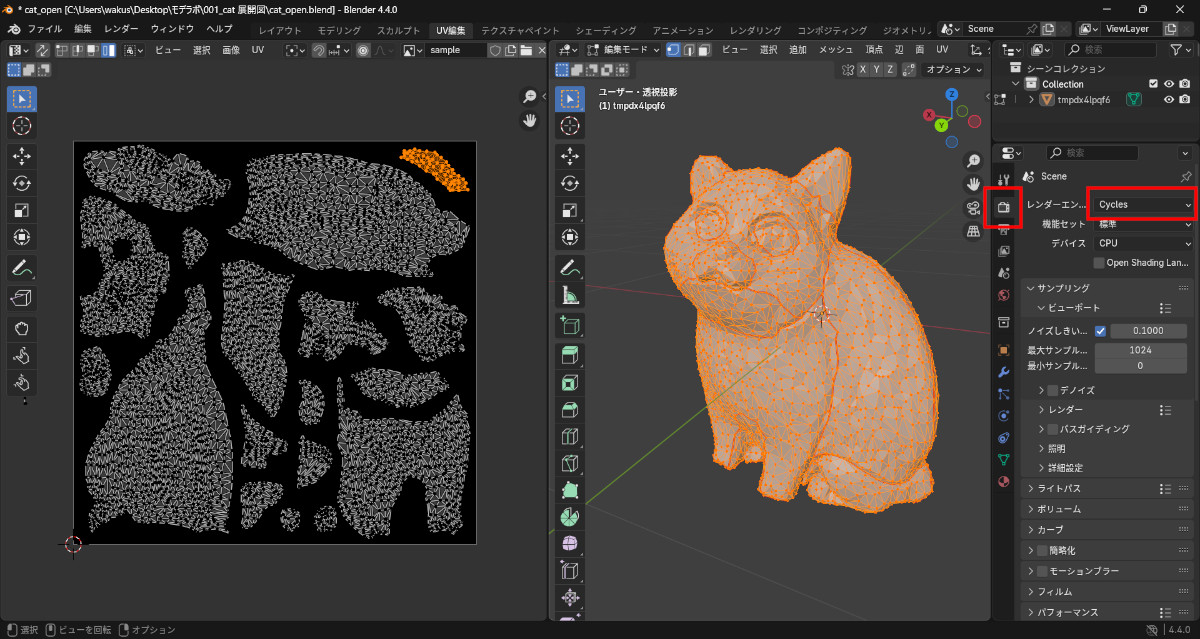Enable the Path Guiding checkbox
The image size is (1200, 639).
[x=1052, y=429]
